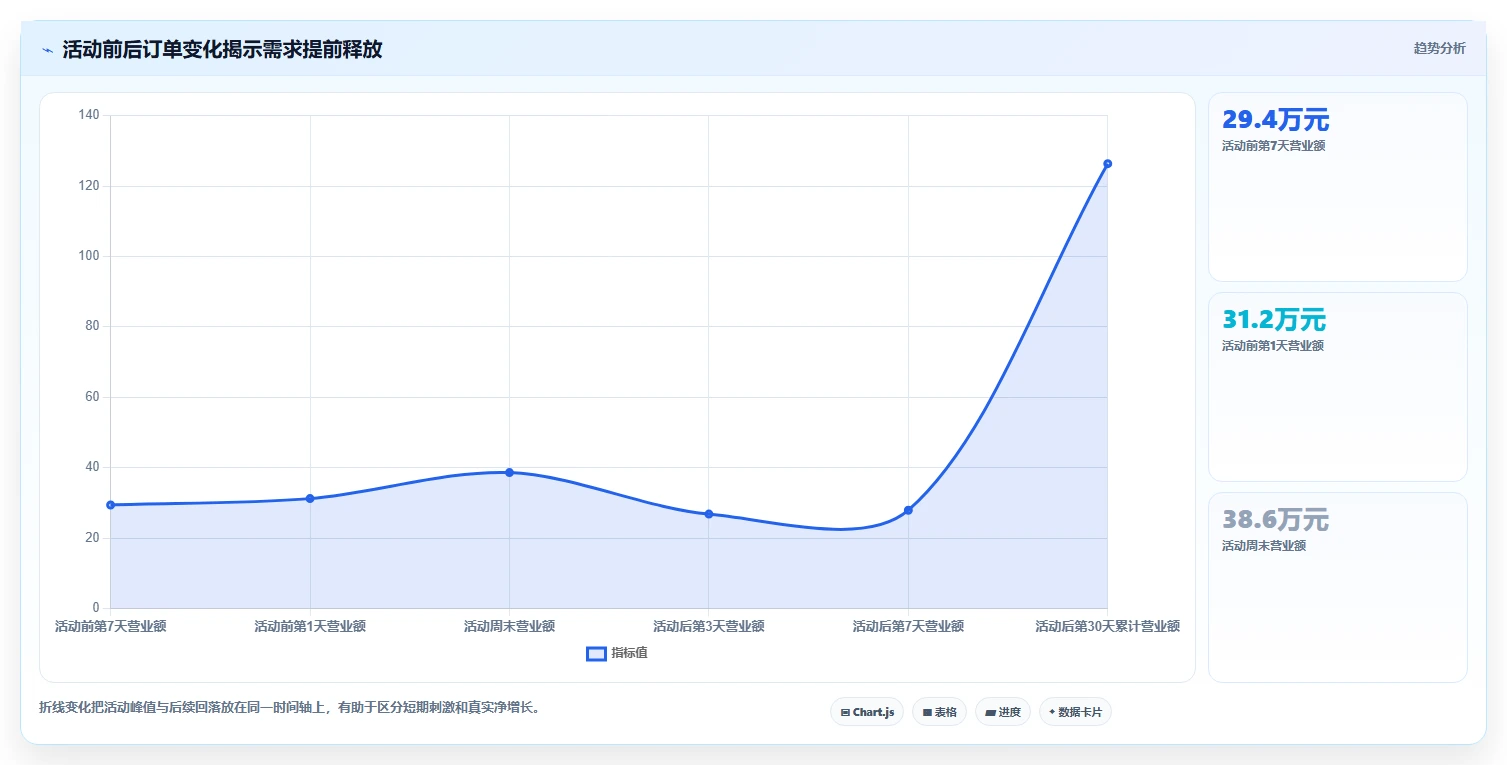The height and width of the screenshot is (765, 1507).
Task: Click the y-axis value 60
Action: coord(92,397)
